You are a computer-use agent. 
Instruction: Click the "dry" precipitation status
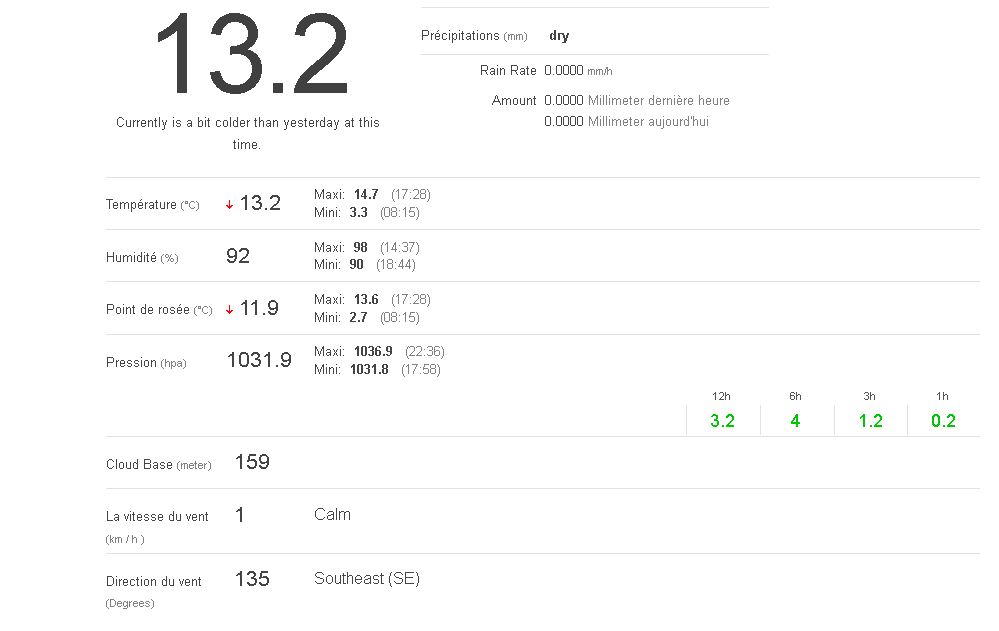(559, 36)
